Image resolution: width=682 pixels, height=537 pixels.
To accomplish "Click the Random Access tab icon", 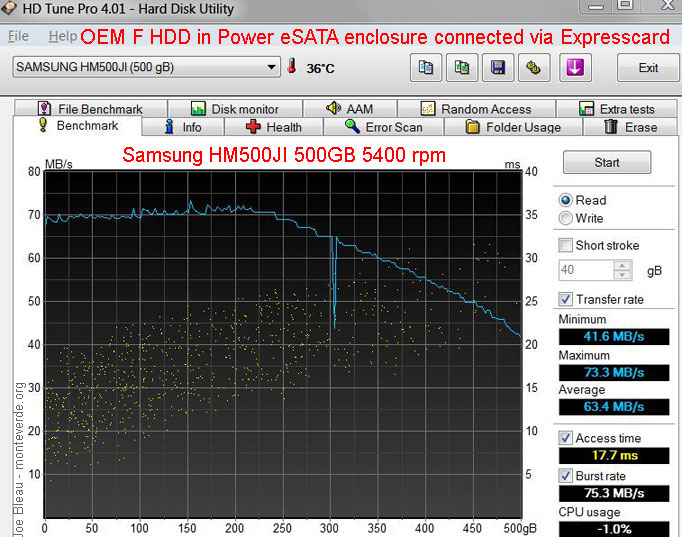I will pyautogui.click(x=428, y=108).
